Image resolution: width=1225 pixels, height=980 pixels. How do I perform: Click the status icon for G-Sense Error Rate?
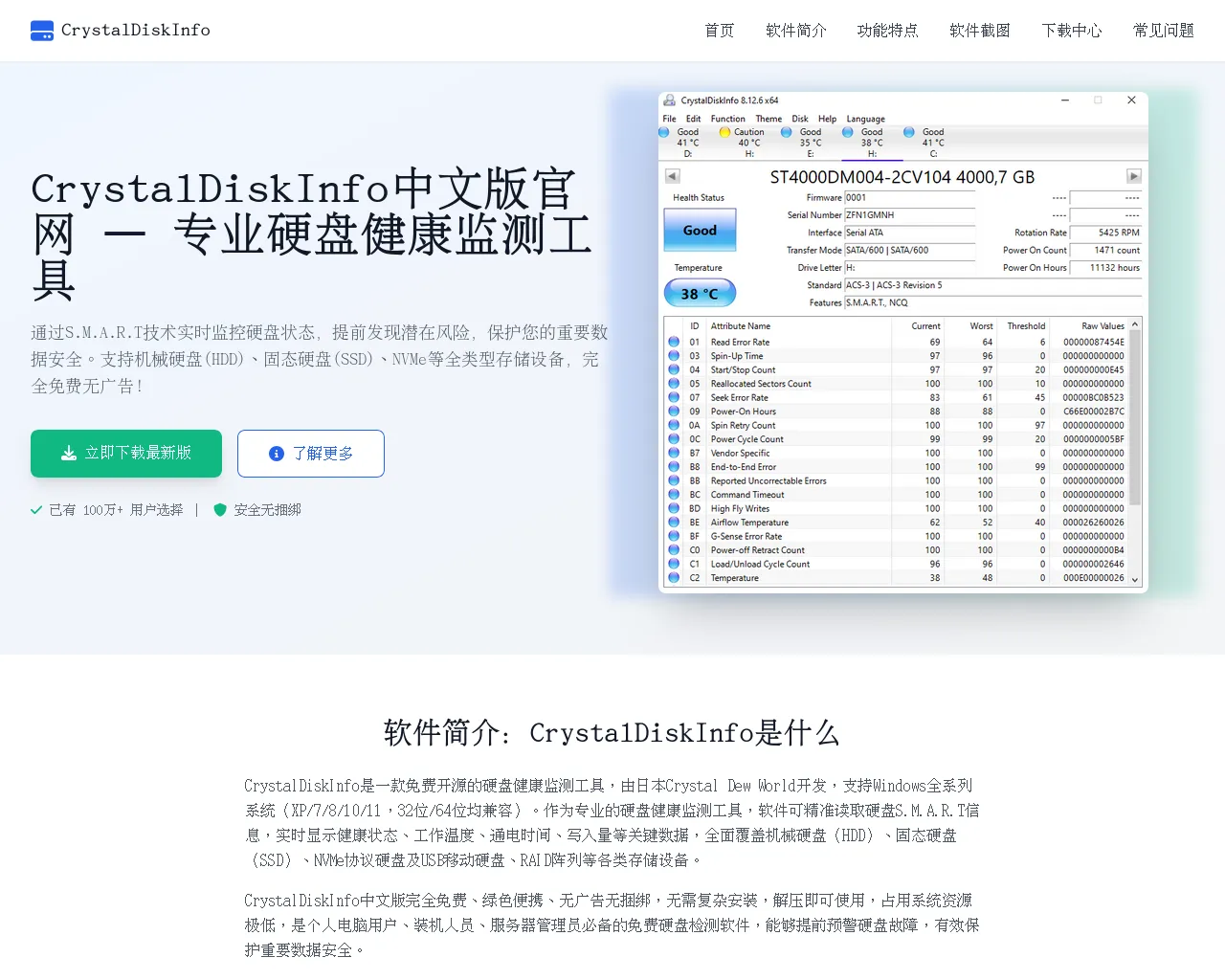pos(674,536)
